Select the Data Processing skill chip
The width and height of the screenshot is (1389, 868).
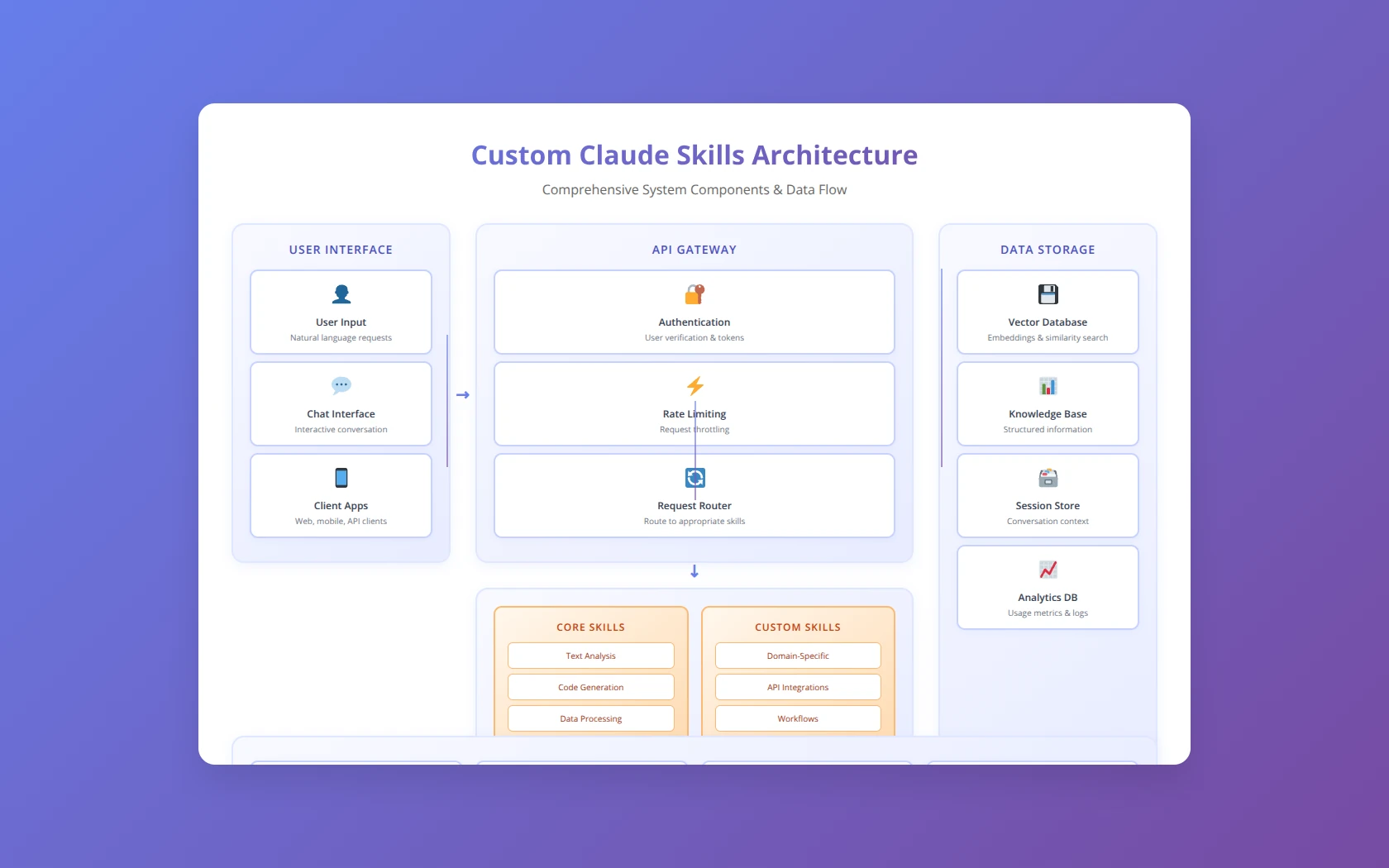pos(591,718)
